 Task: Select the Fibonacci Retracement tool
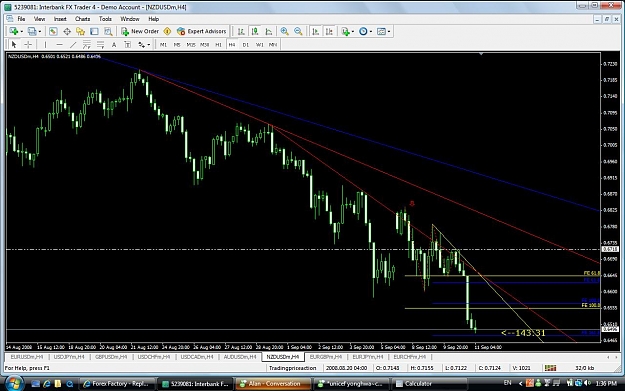click(100, 45)
